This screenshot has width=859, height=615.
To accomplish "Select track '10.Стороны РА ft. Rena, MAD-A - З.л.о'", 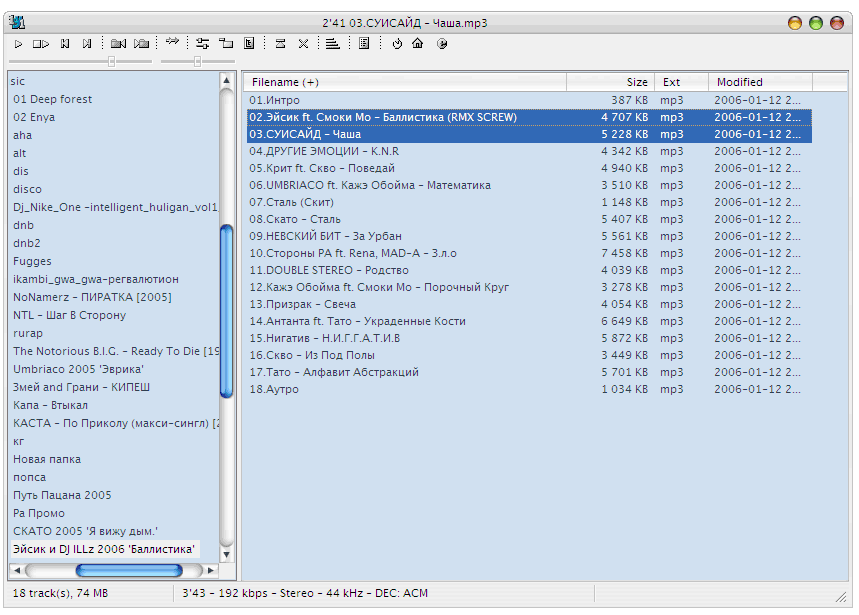I will (x=529, y=253).
